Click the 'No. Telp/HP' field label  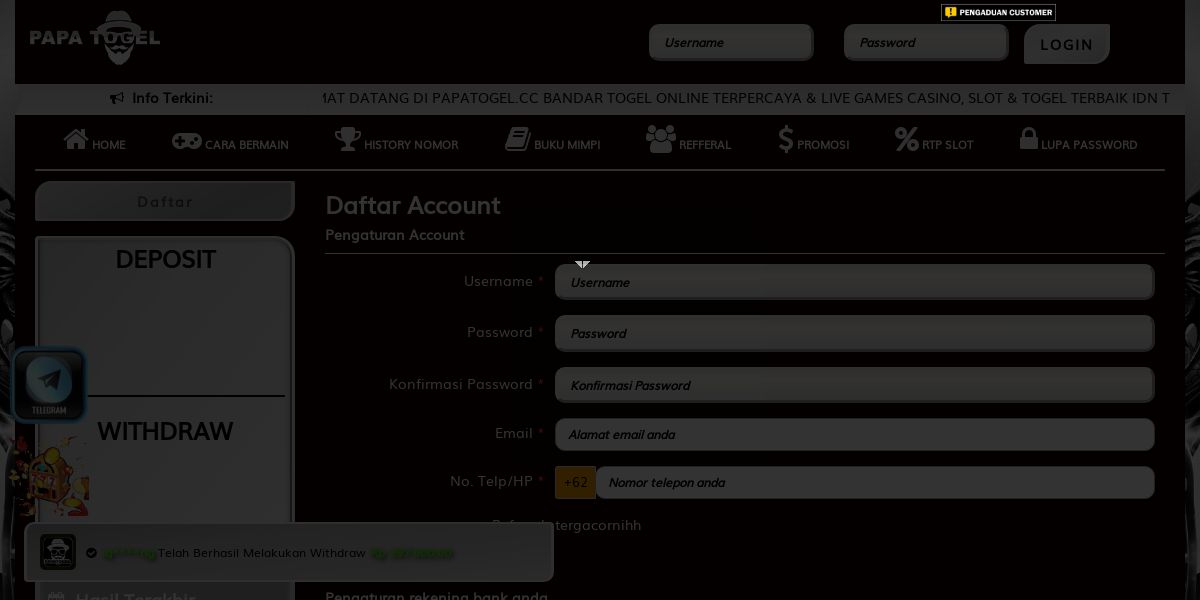tap(491, 481)
